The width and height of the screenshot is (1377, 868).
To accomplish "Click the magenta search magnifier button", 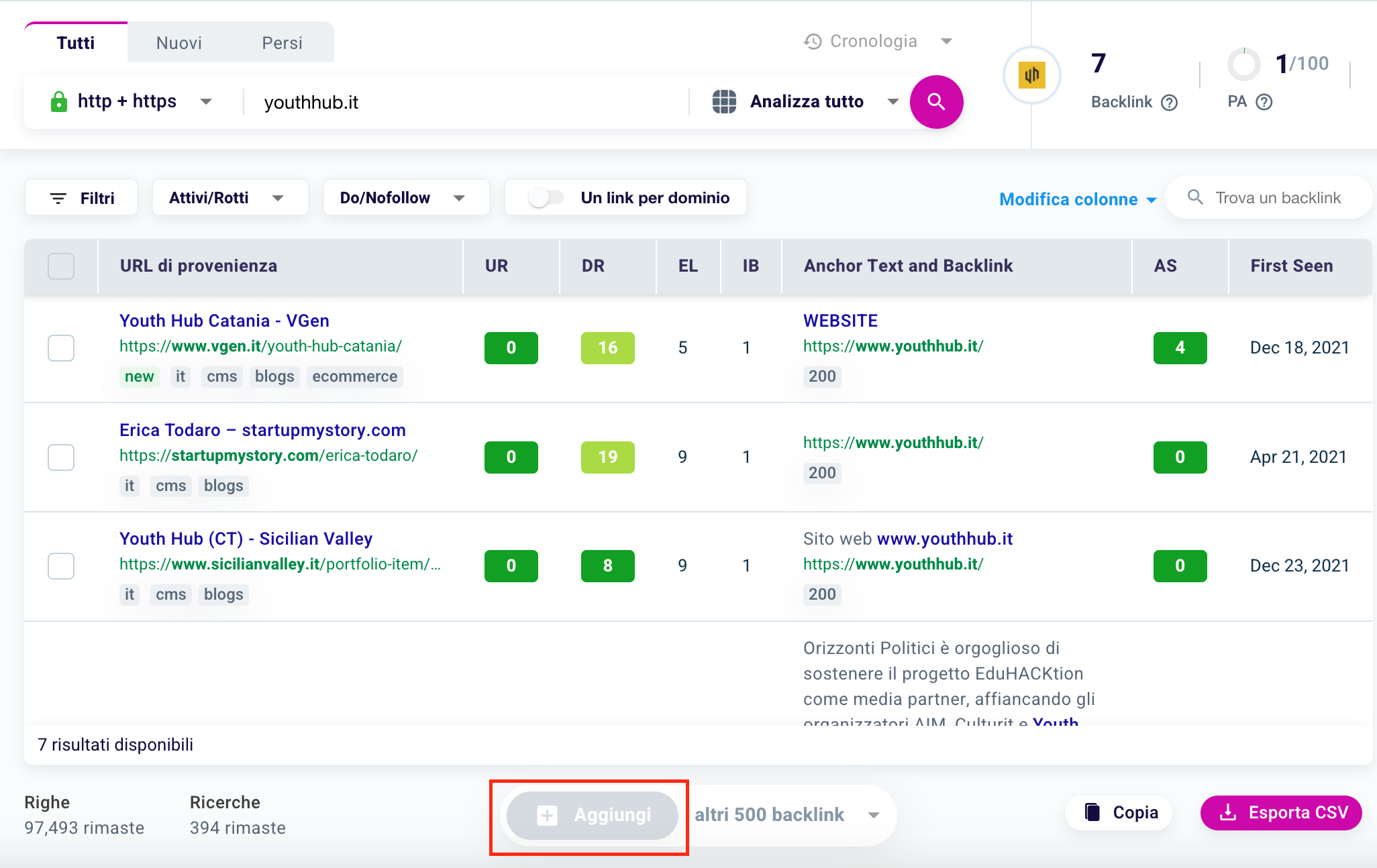I will pyautogui.click(x=936, y=102).
